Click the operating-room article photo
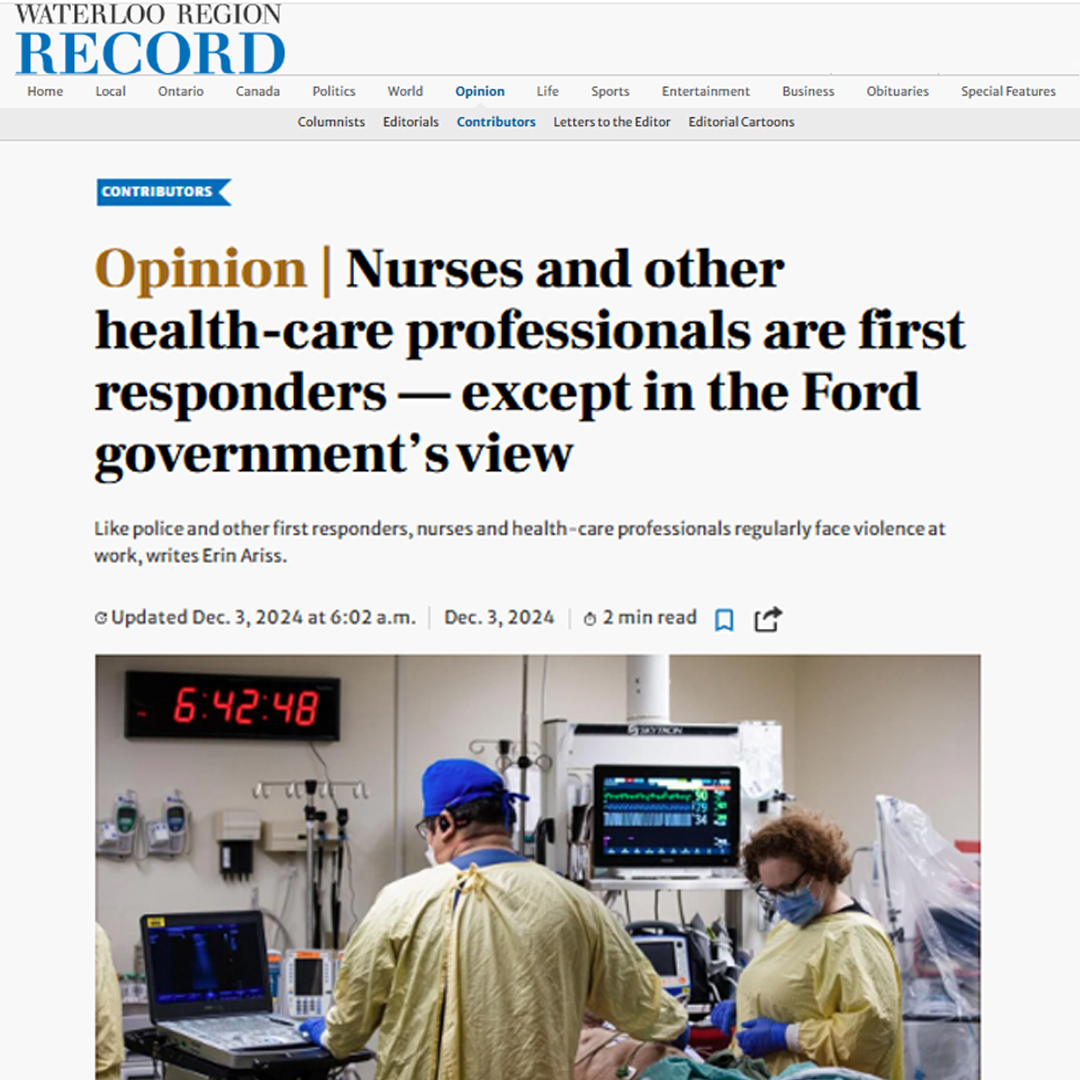This screenshot has width=1080, height=1080. click(x=537, y=870)
